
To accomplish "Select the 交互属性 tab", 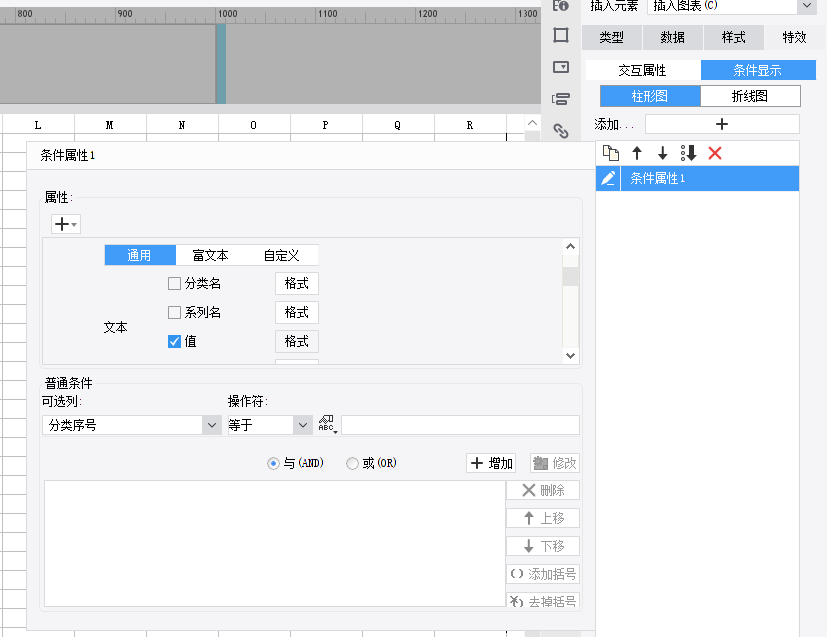I will [x=642, y=70].
